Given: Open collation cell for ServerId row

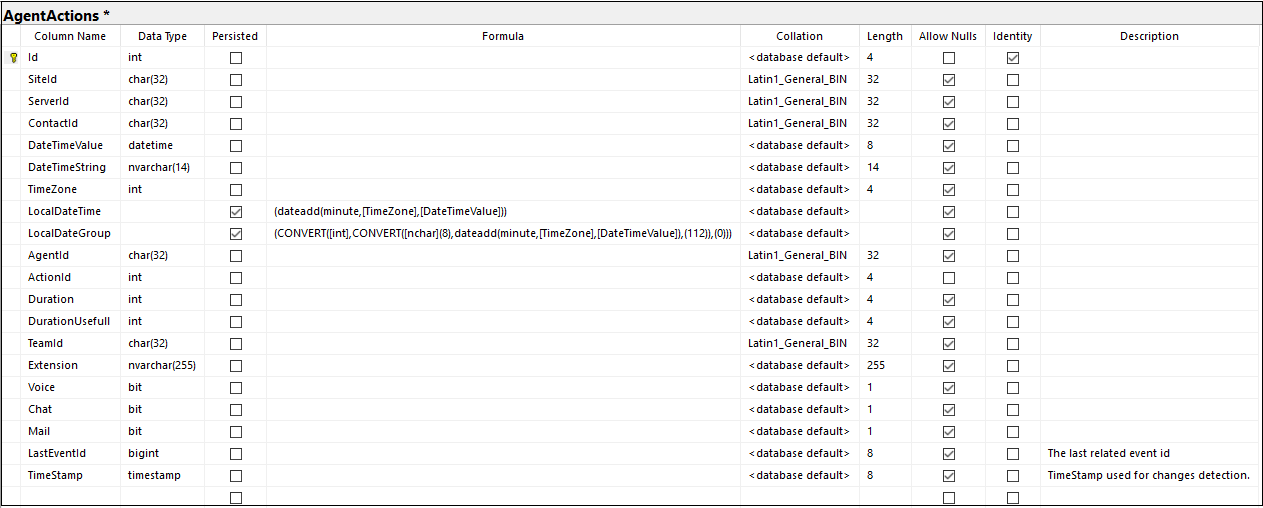Looking at the screenshot, I should pyautogui.click(x=800, y=102).
